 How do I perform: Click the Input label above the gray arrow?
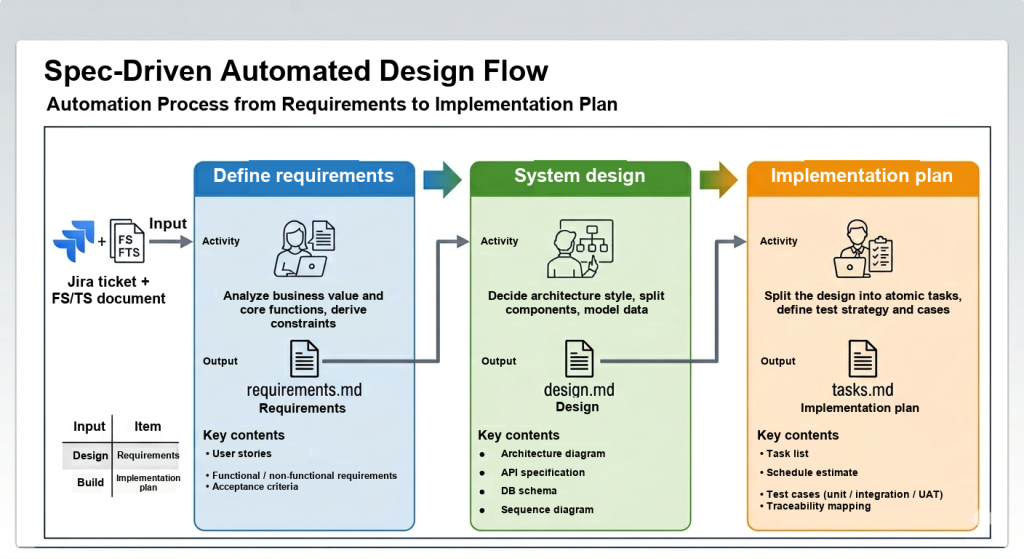168,223
